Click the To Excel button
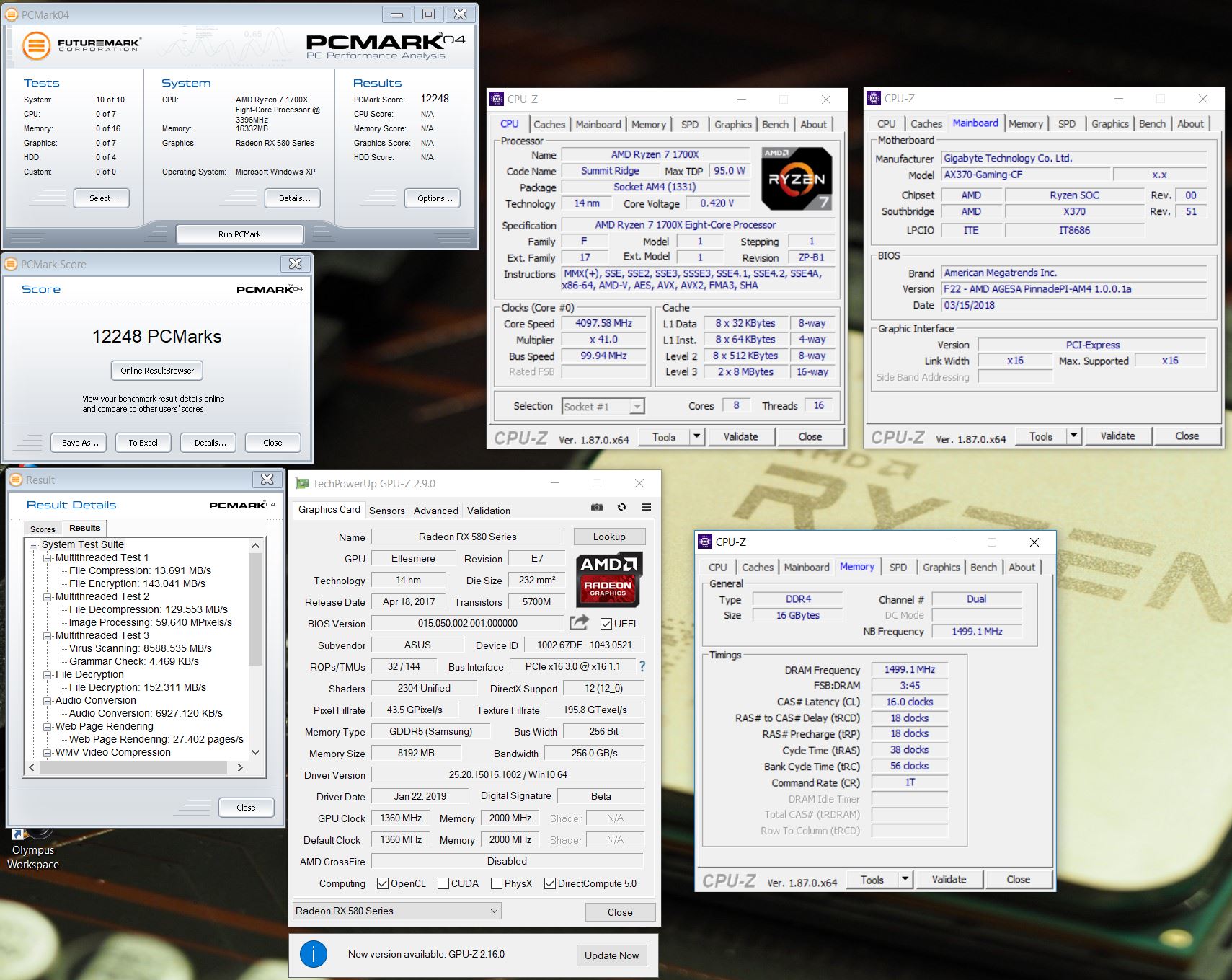The image size is (1232, 980). pyautogui.click(x=143, y=443)
